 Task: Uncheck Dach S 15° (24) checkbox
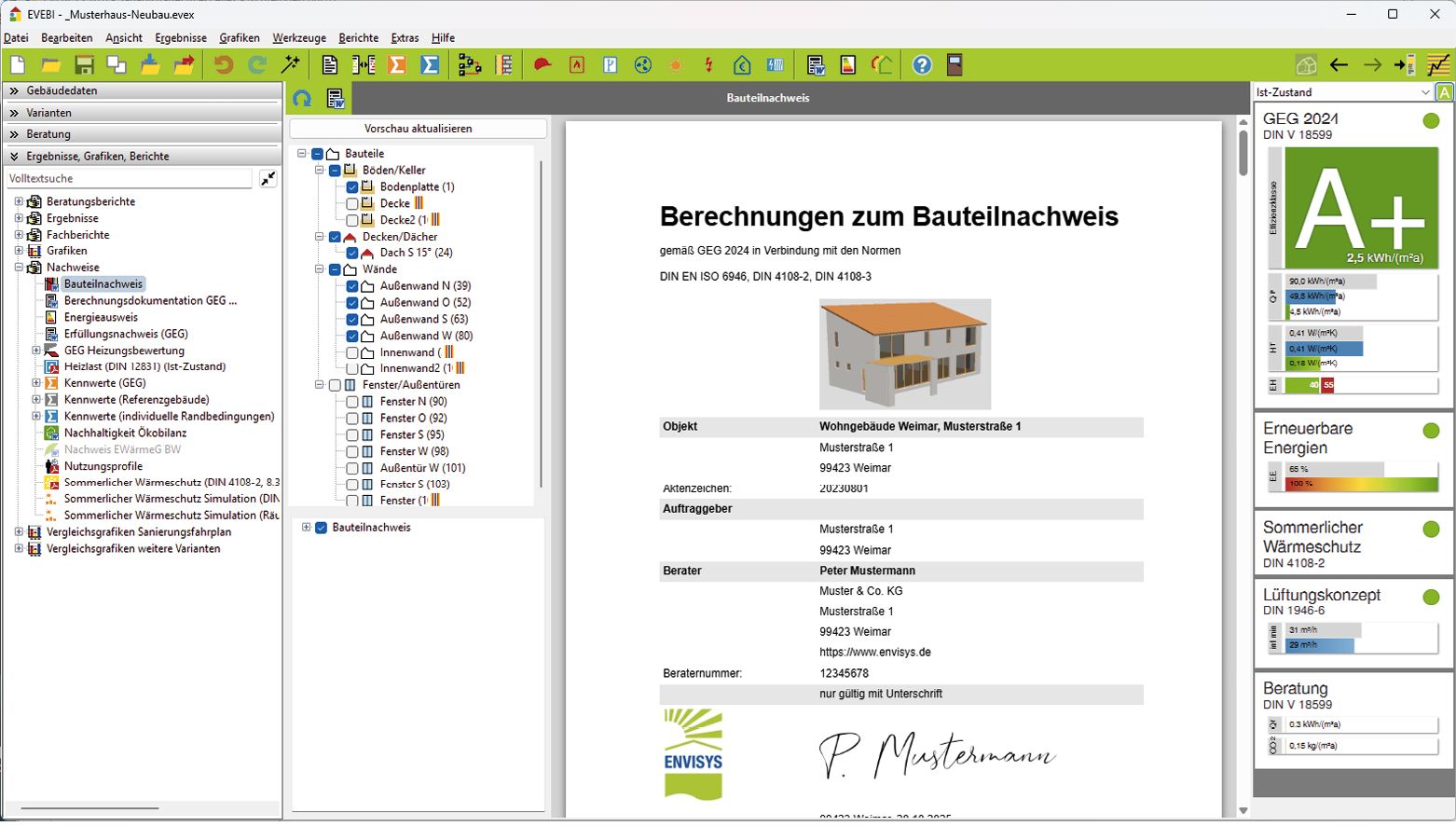[352, 253]
